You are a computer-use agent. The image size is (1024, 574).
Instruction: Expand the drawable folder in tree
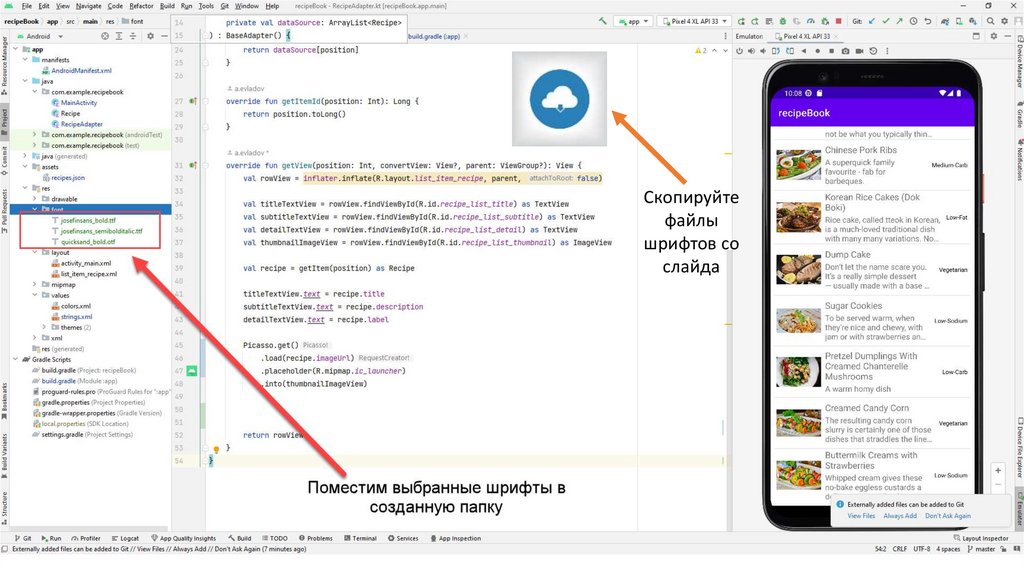34,199
